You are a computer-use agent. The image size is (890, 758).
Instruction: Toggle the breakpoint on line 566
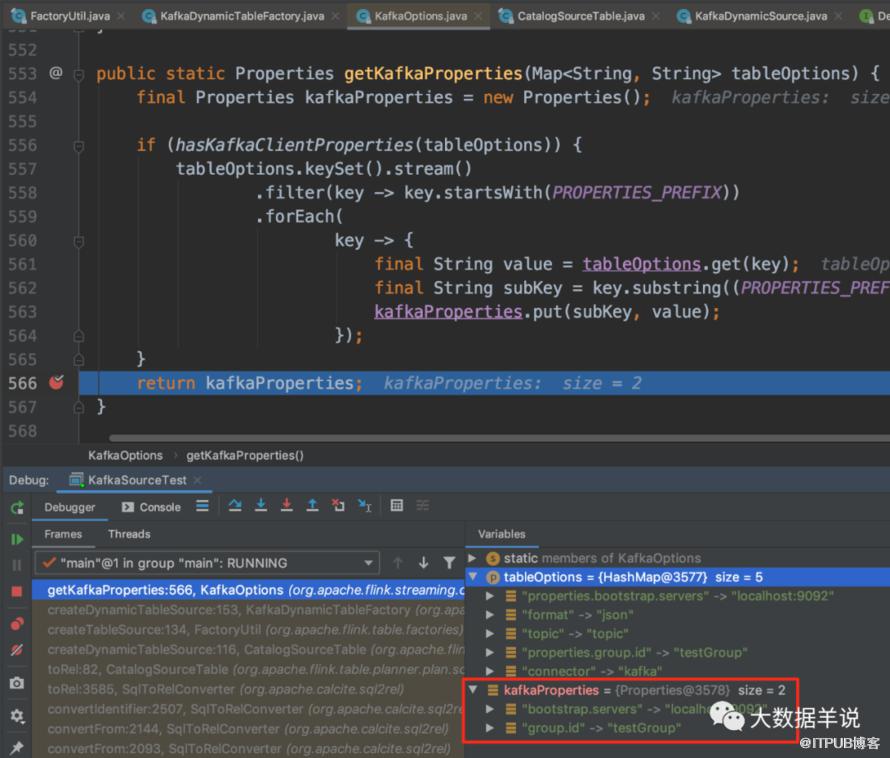pyautogui.click(x=56, y=383)
